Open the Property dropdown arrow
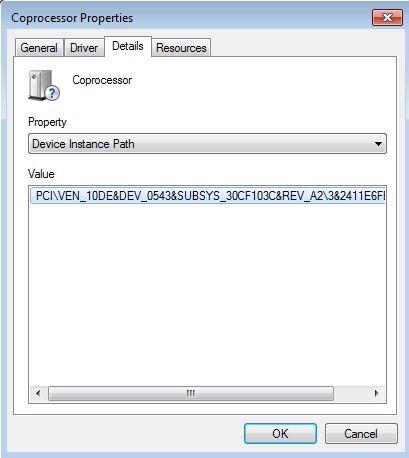 coord(378,144)
